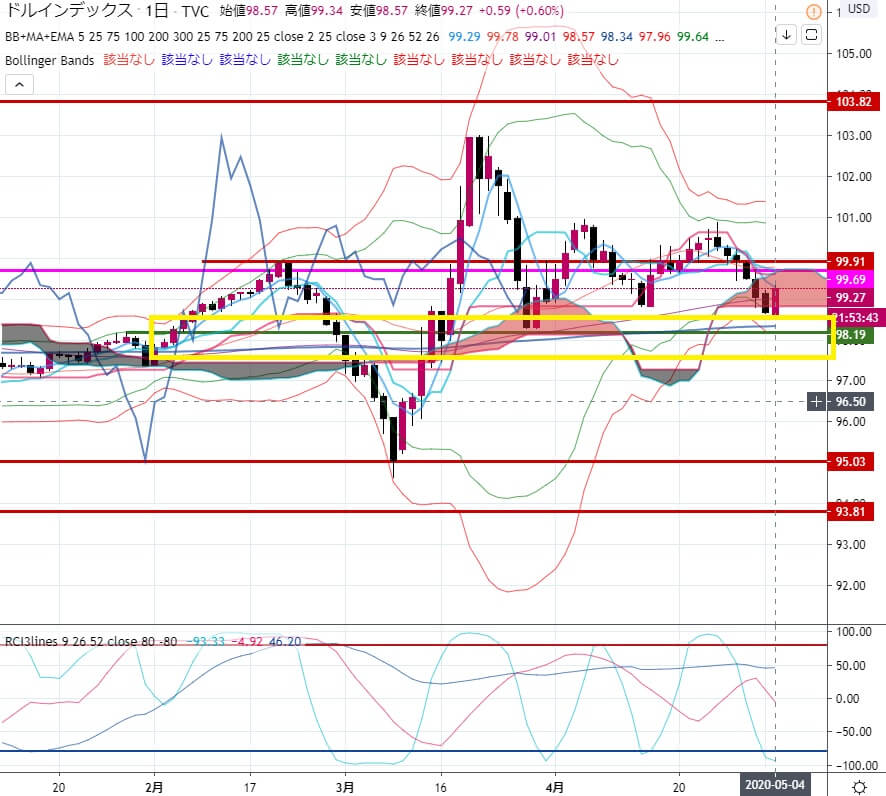
Task: Click the +0.59 (+0.60%) change value
Action: click(521, 11)
